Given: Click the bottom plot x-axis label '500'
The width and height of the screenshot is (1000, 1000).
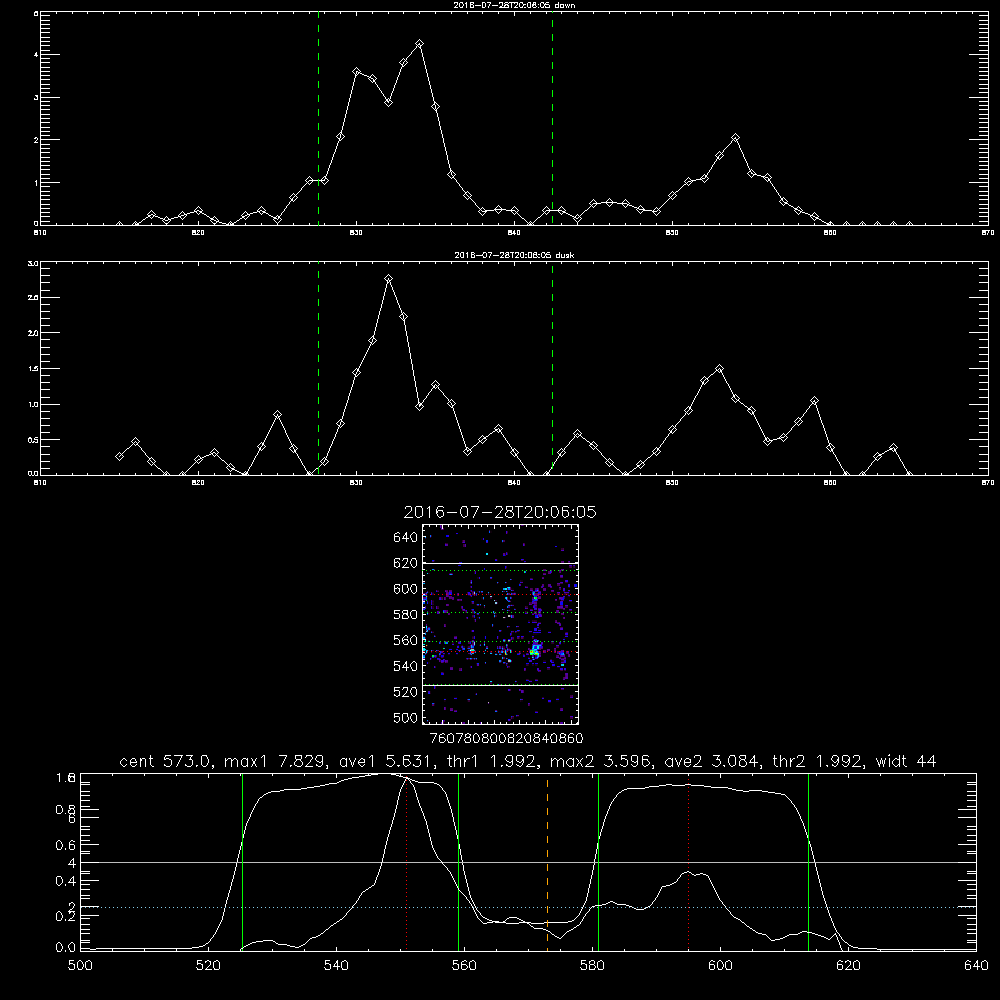Looking at the screenshot, I should (x=80, y=966).
